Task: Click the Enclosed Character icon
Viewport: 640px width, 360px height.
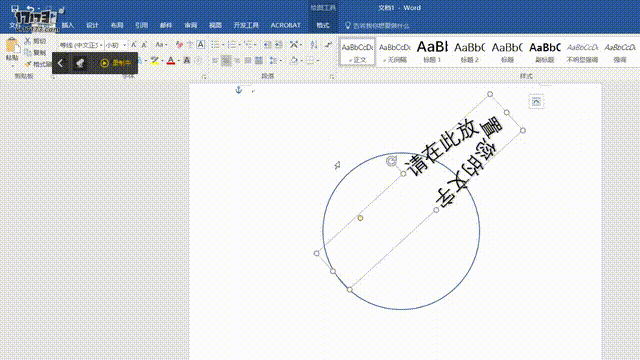Action: [198, 60]
